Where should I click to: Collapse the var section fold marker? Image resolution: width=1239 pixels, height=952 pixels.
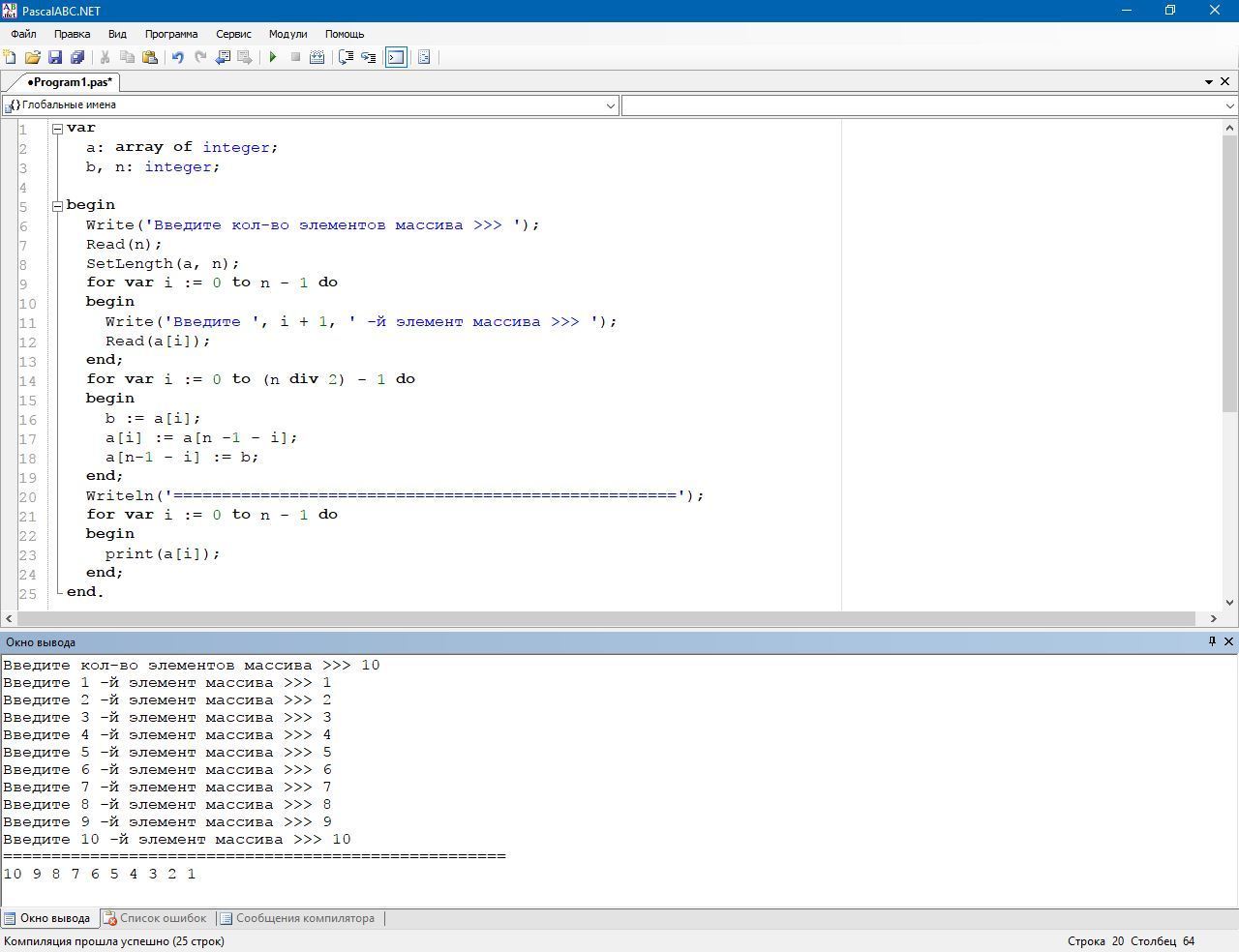pos(58,129)
